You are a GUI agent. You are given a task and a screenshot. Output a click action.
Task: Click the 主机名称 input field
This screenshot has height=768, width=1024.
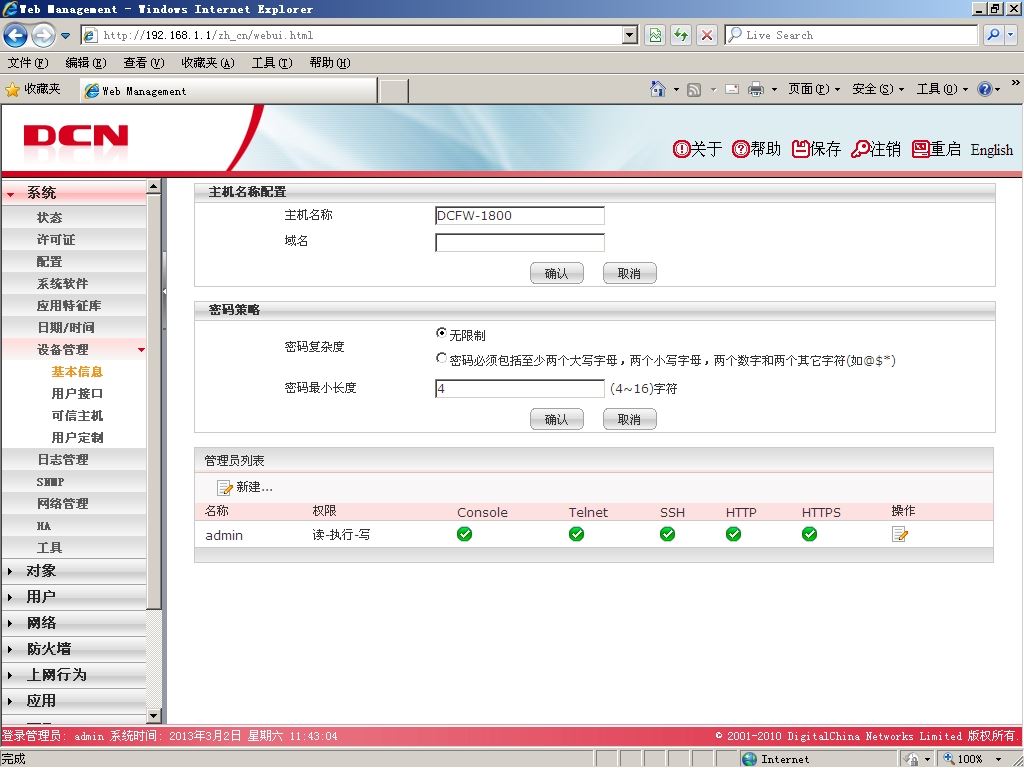pos(519,216)
